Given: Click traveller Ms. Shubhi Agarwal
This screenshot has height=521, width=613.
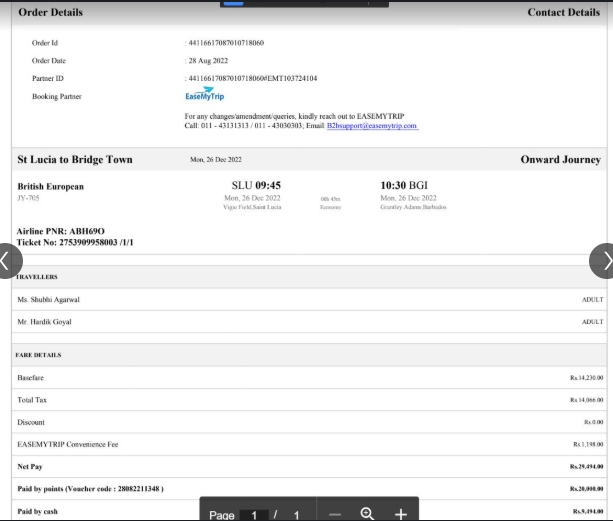Looking at the screenshot, I should pyautogui.click(x=48, y=300).
